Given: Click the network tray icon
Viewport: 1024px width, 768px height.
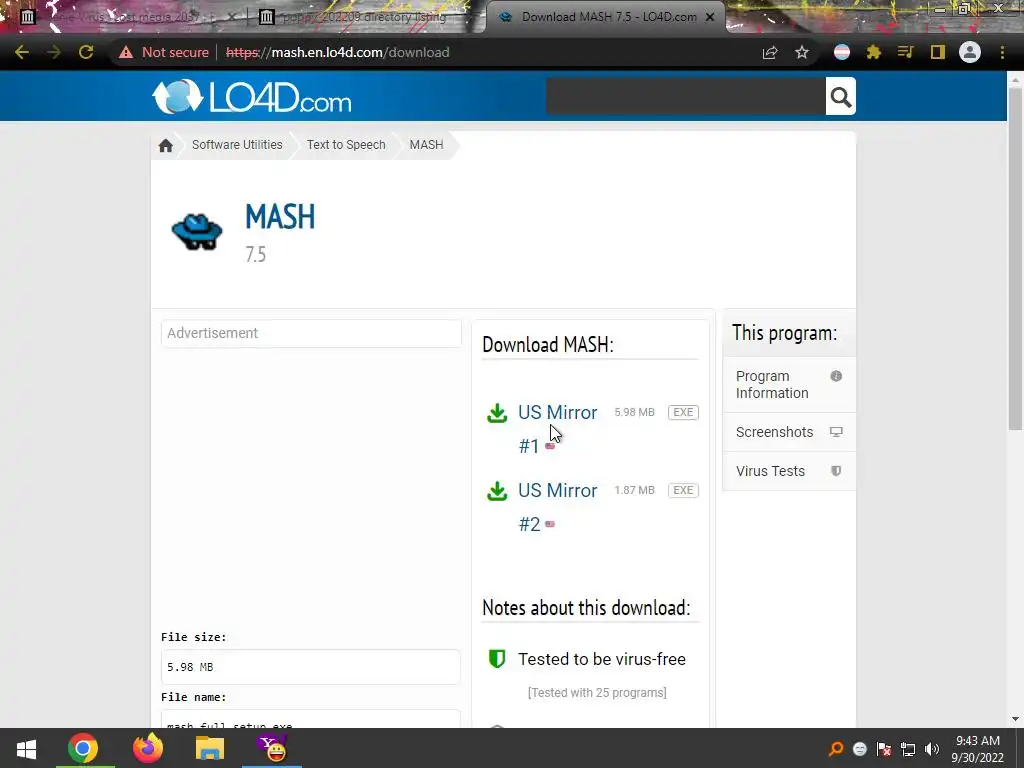Looking at the screenshot, I should coord(908,749).
